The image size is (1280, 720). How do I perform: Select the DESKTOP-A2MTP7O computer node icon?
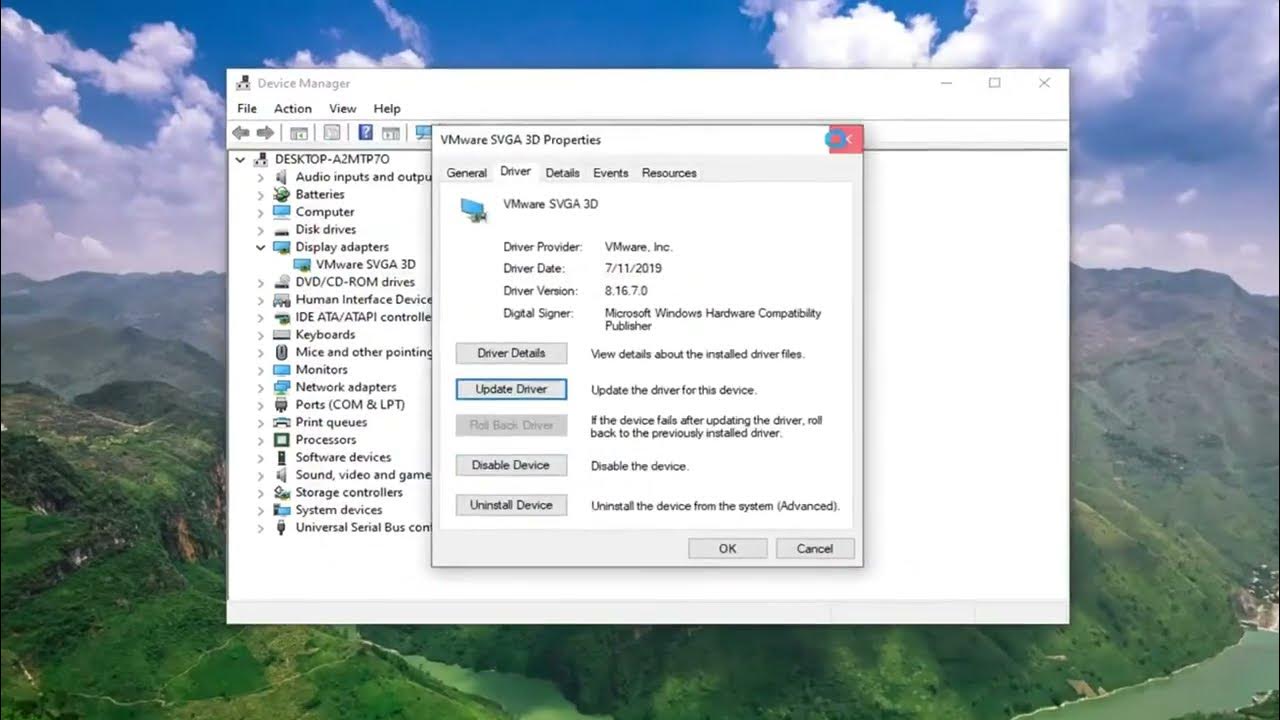pyautogui.click(x=263, y=159)
